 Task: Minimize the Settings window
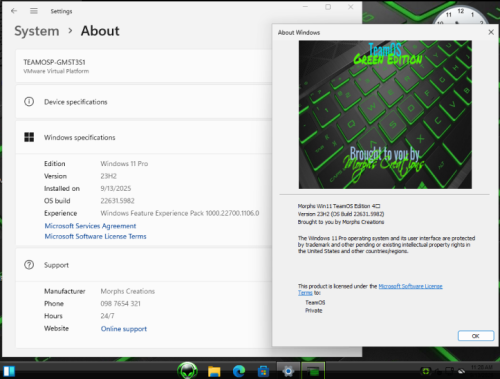coord(305,7)
